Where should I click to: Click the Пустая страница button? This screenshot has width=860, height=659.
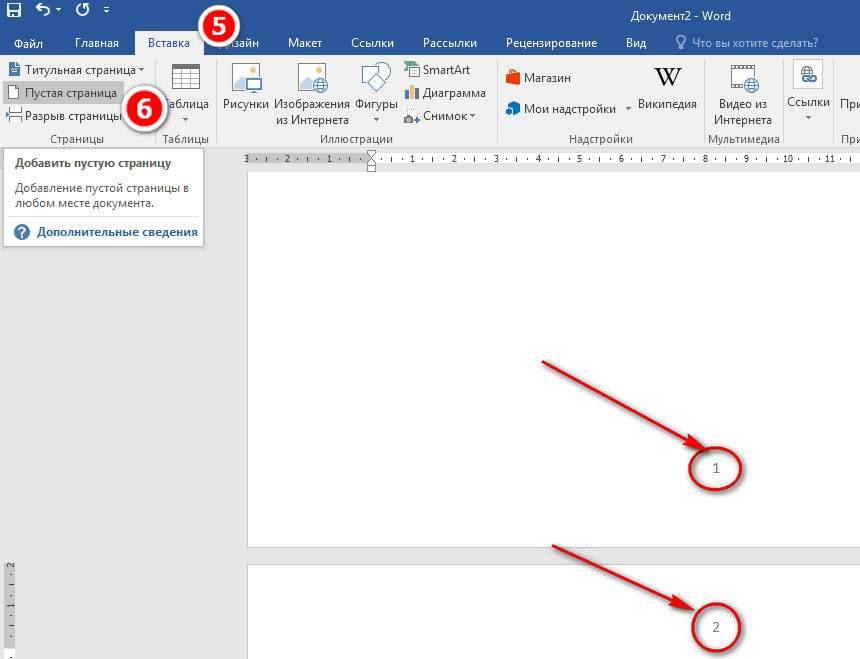[63, 93]
